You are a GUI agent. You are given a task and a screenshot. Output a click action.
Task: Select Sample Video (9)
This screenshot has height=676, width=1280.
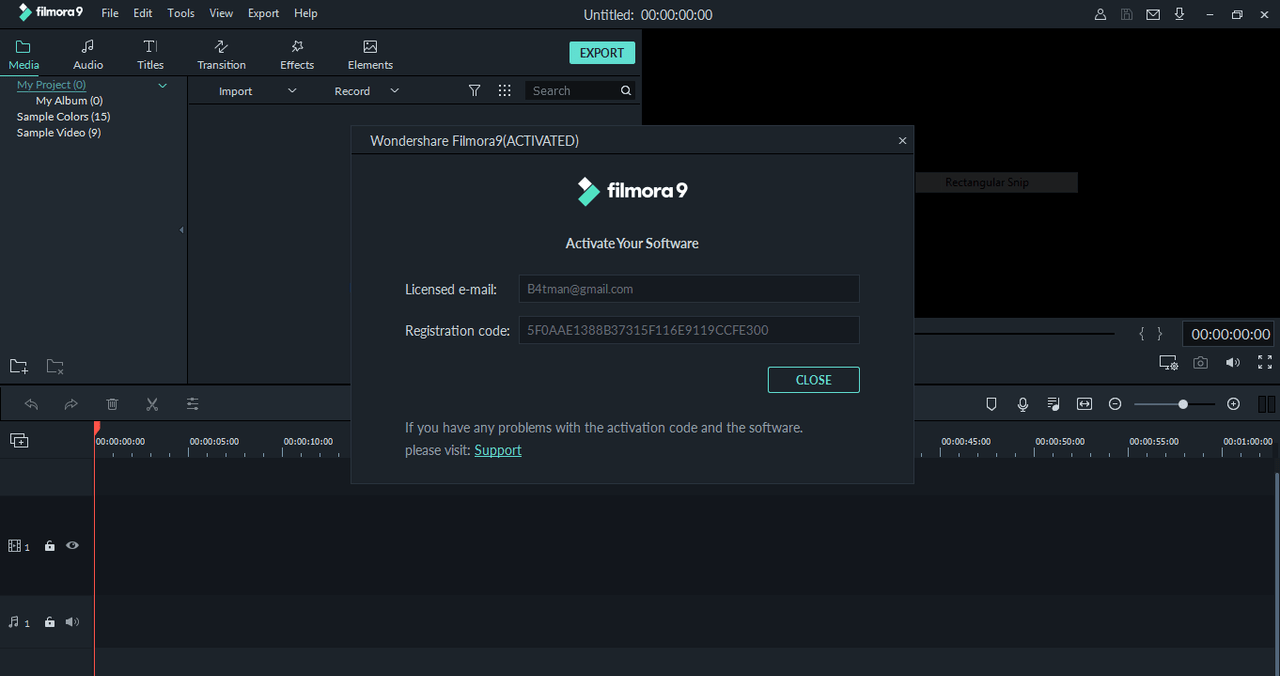coord(58,133)
